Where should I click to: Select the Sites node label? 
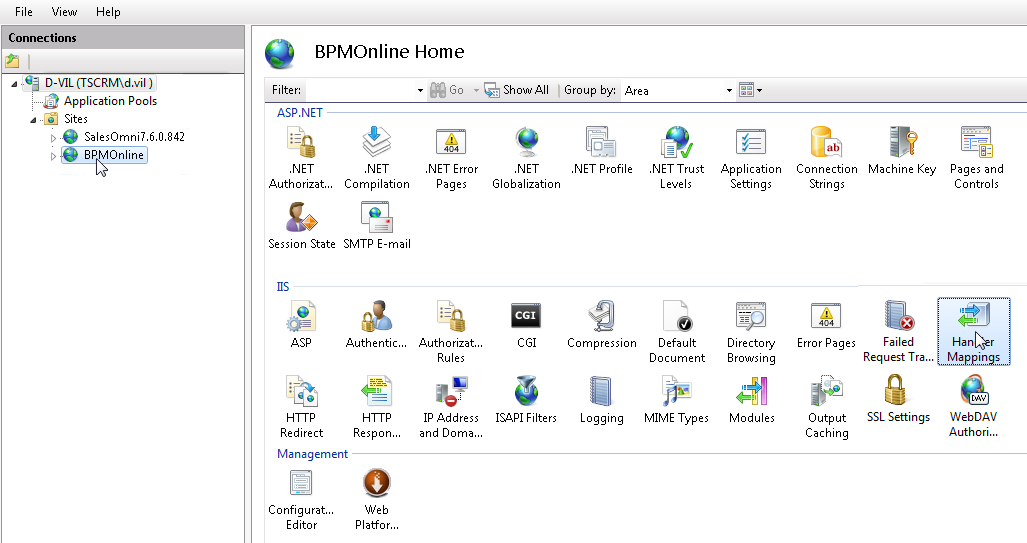tap(75, 119)
